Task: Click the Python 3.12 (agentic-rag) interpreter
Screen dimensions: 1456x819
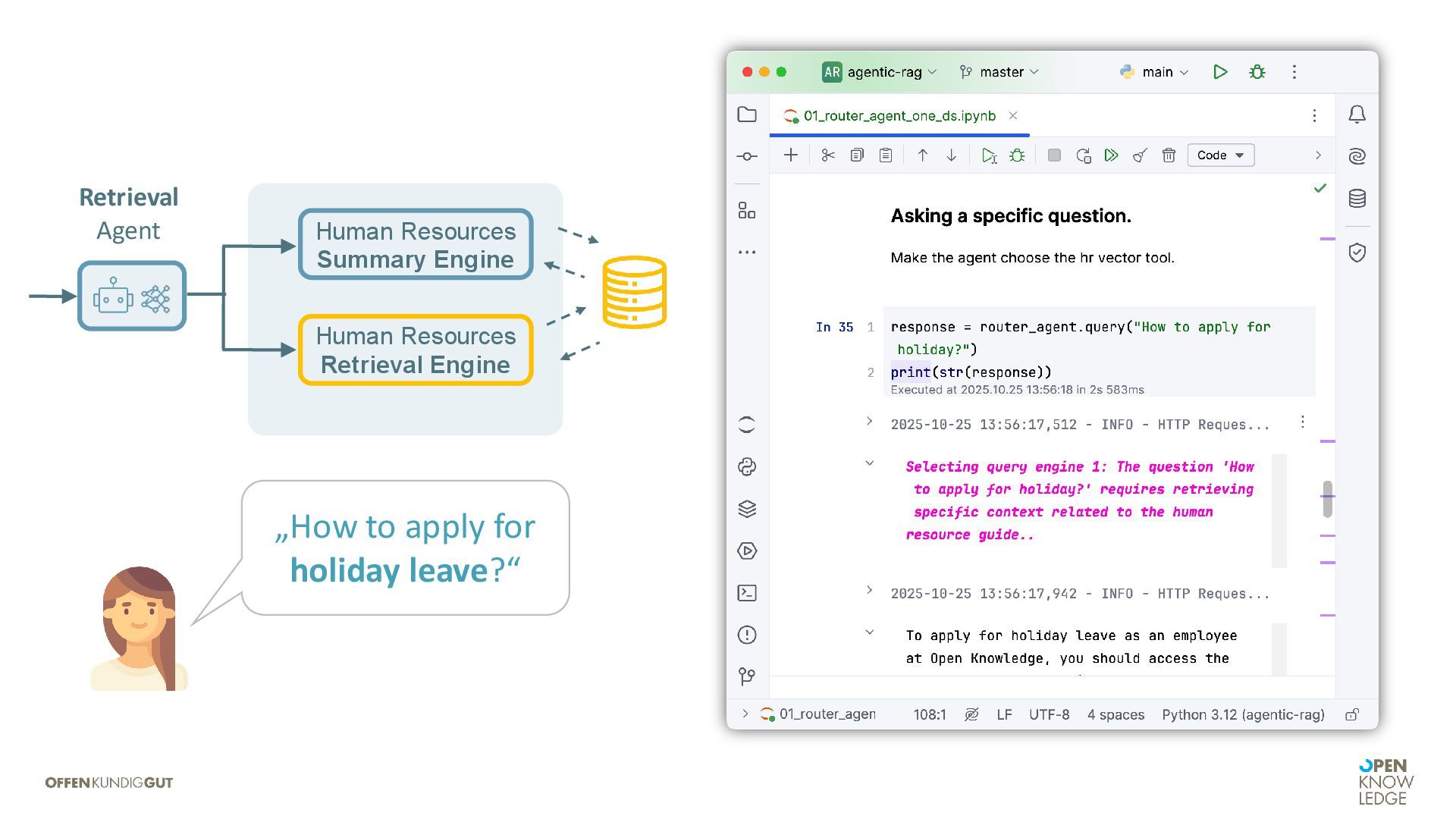Action: pos(1242,714)
